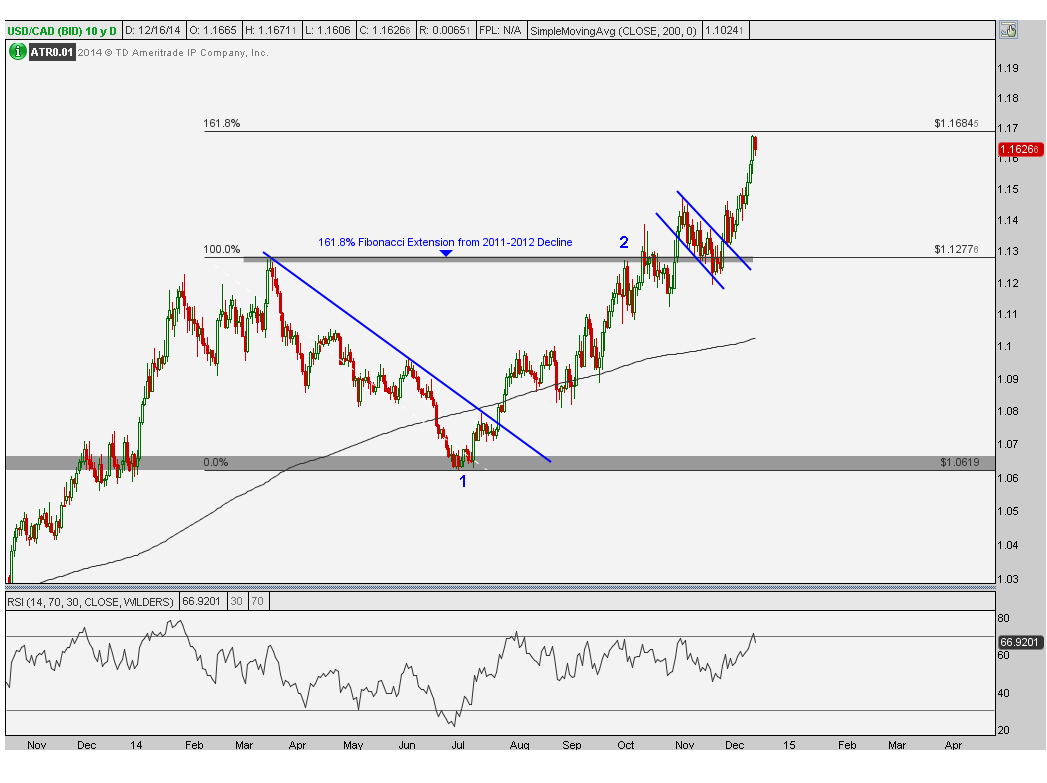Click the $1.16845 price label
1047x783 pixels.
click(956, 123)
